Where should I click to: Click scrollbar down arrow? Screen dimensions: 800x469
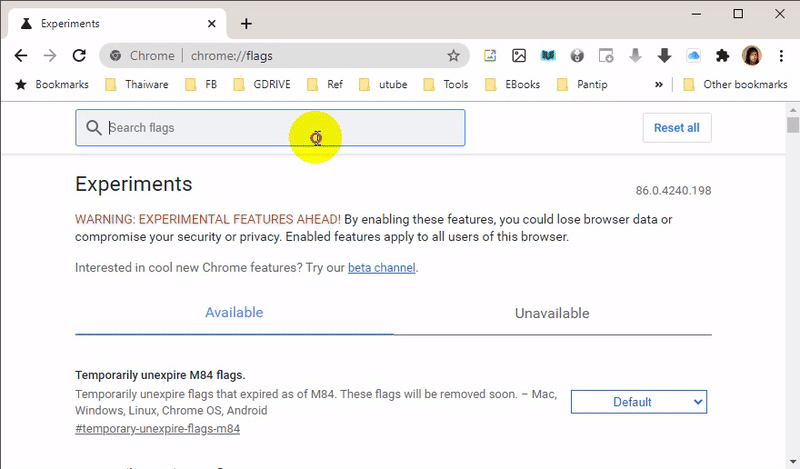pos(792,461)
